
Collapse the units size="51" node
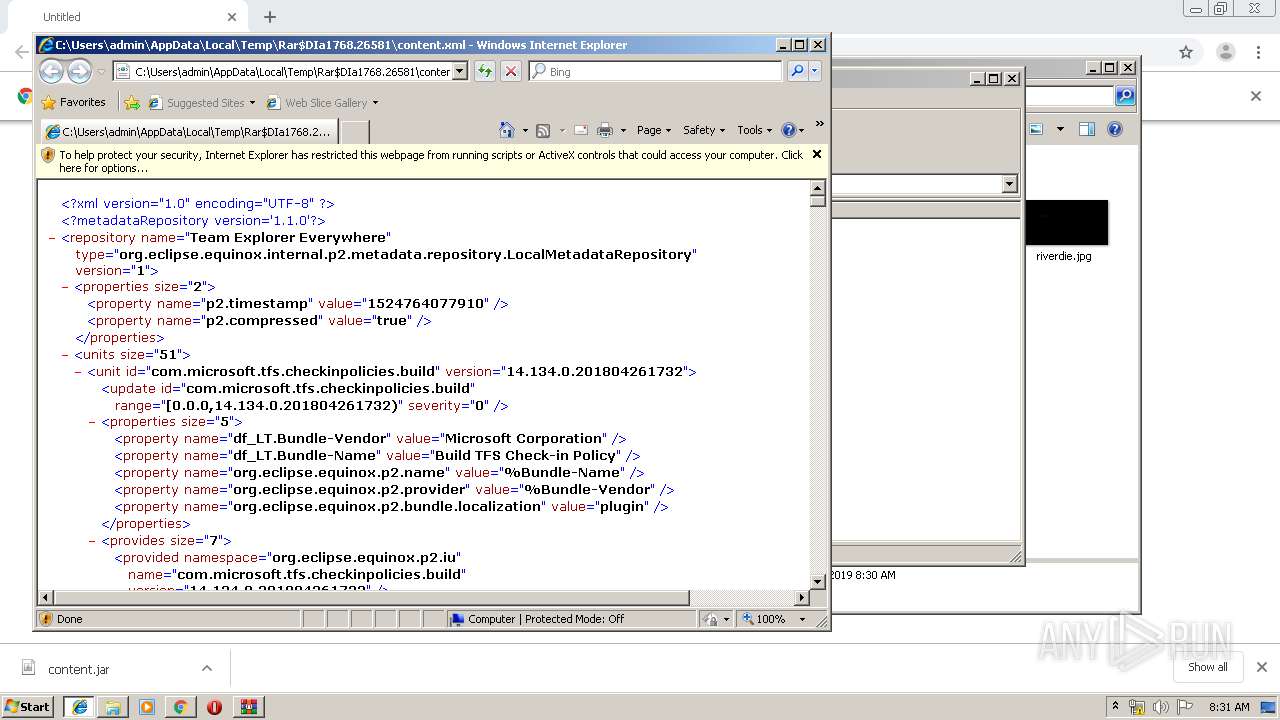pos(65,354)
